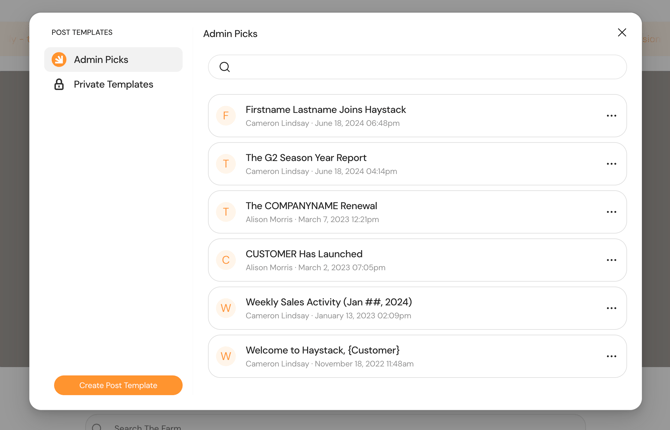Open options menu for Firstname Lastname Joins Haystack
The image size is (670, 430).
click(611, 116)
